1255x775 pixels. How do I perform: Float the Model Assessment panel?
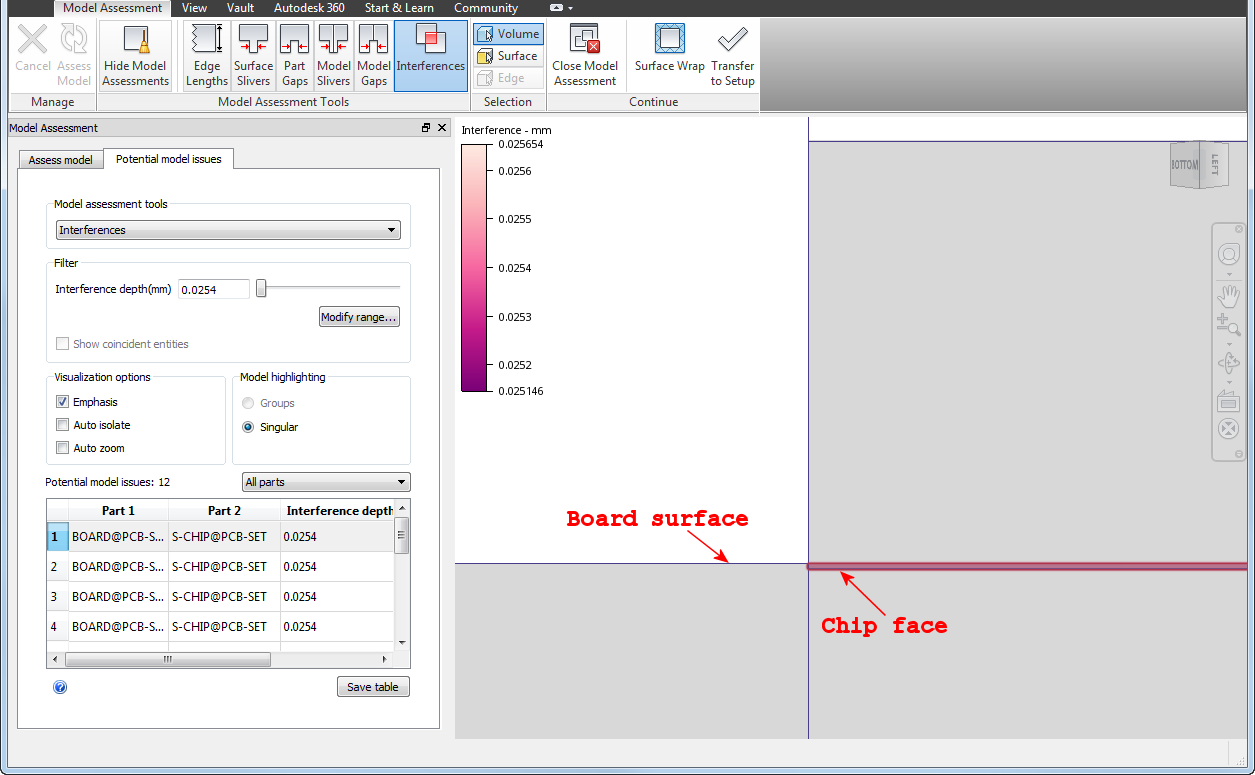[x=426, y=128]
